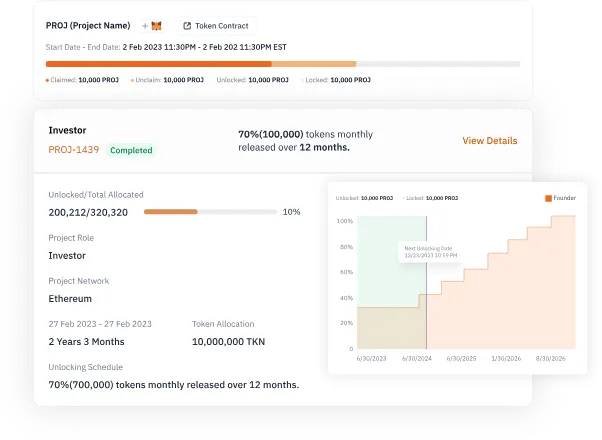Click the PROJ-1439 project ID link
Viewport: 602px width, 440px height.
(x=74, y=150)
